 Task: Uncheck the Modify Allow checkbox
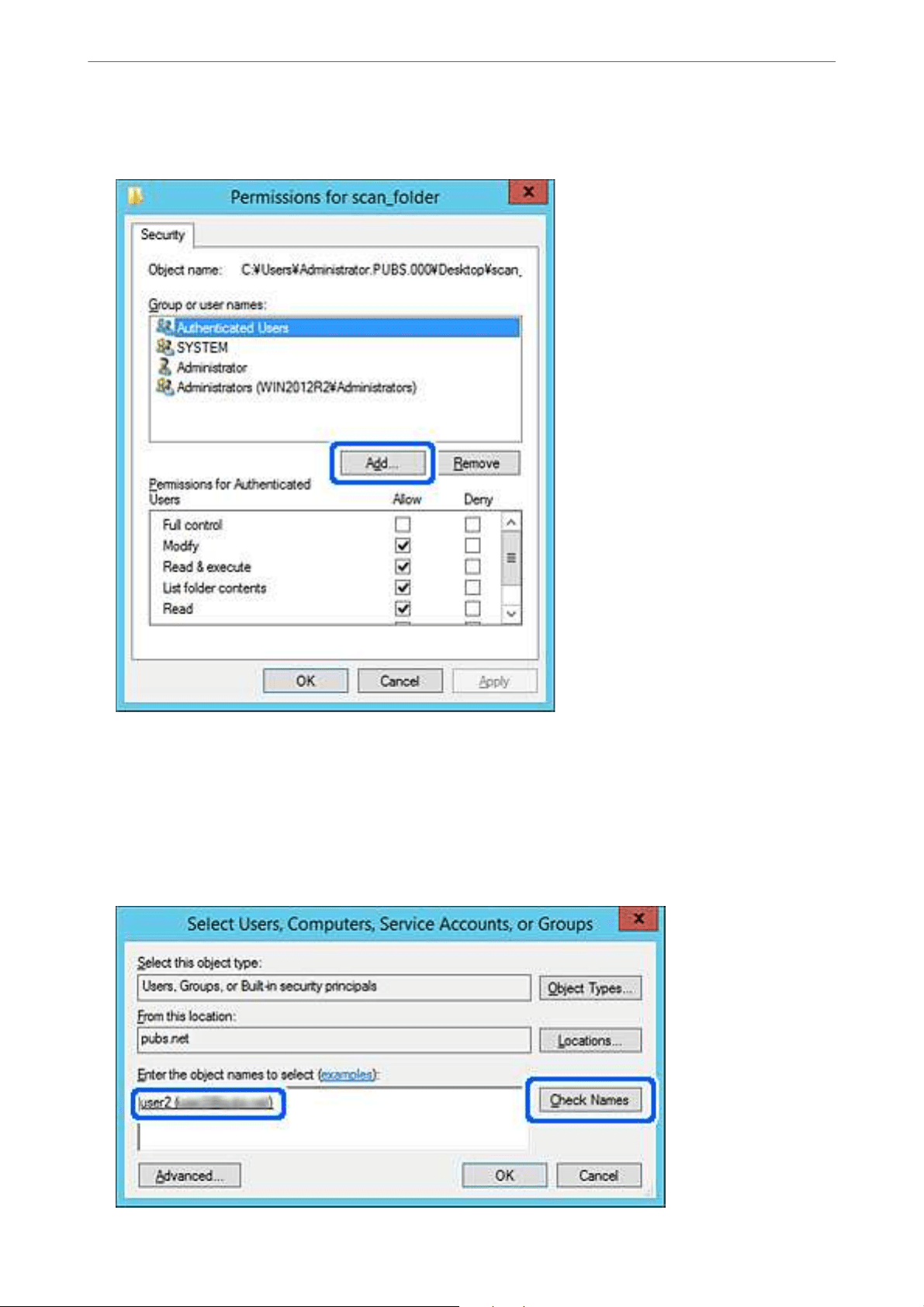coord(403,545)
